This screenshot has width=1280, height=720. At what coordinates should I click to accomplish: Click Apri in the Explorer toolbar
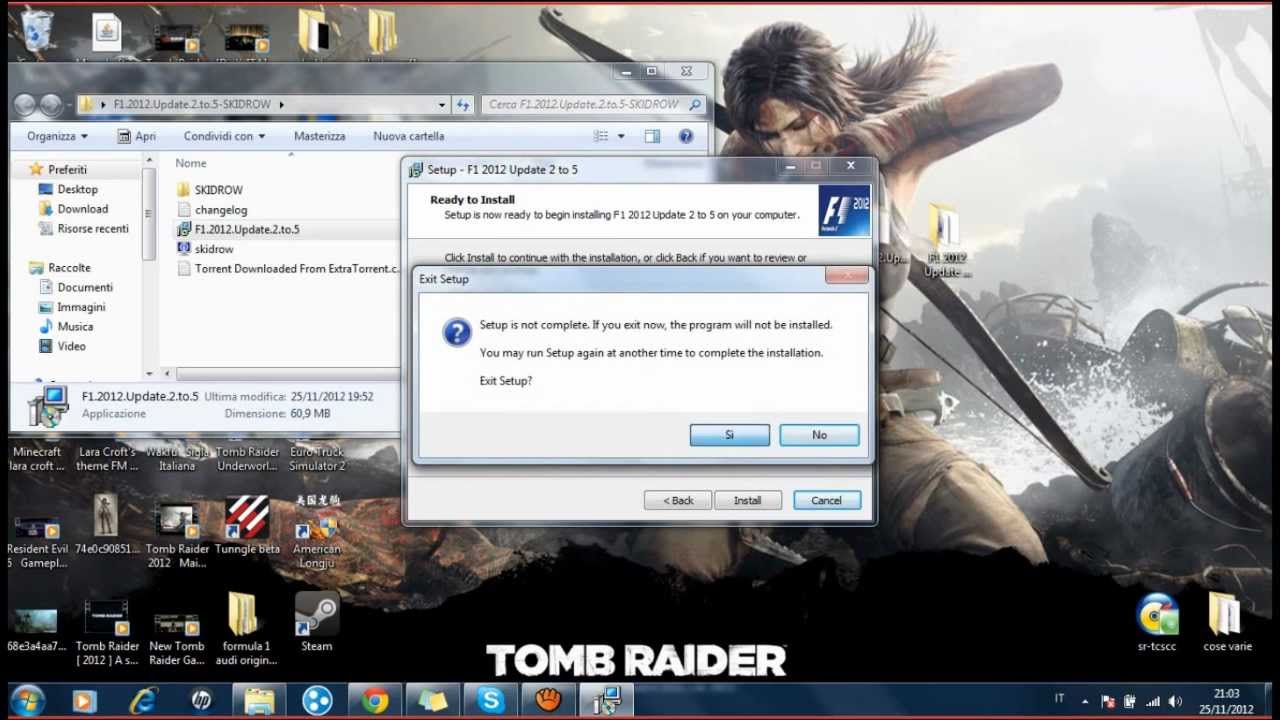pyautogui.click(x=136, y=136)
